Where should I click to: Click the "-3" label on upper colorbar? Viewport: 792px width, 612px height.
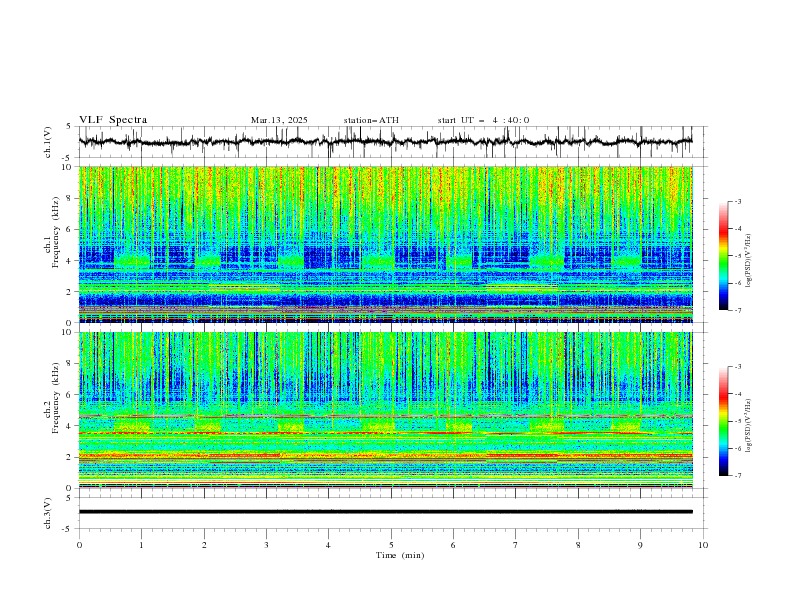click(x=738, y=202)
